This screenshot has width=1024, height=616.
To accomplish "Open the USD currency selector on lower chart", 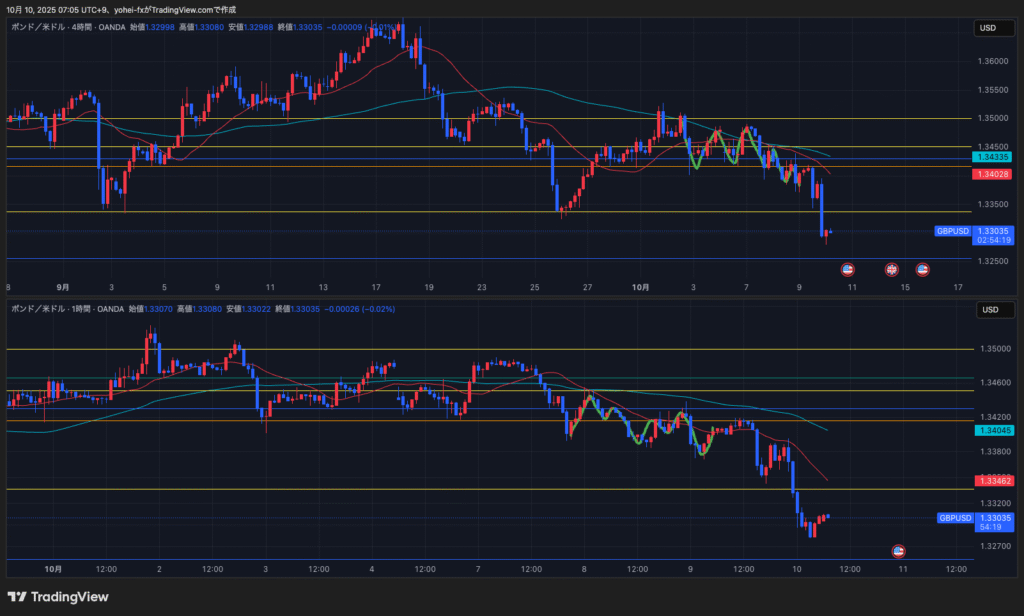I will 989,310.
